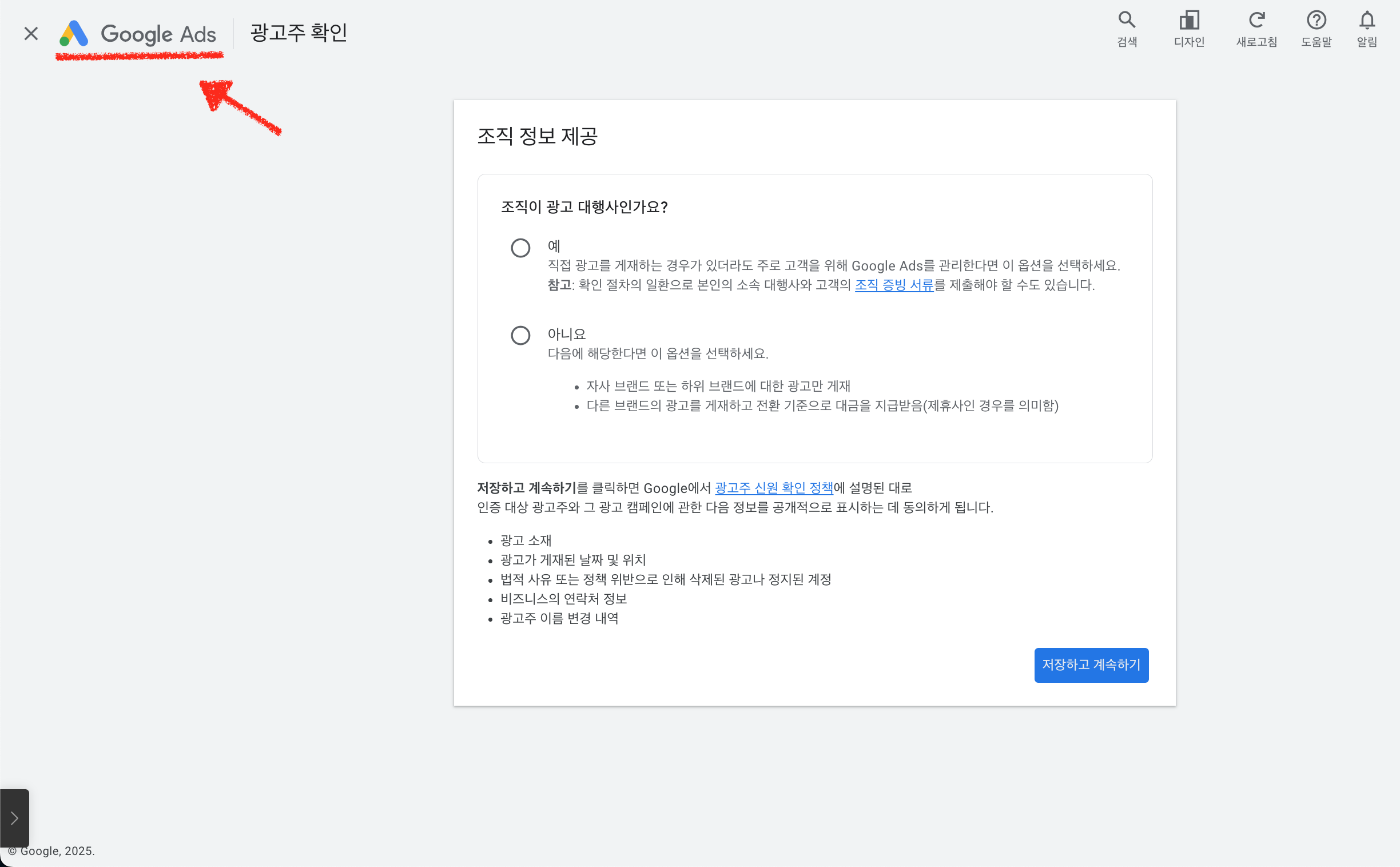
Task: Click the Search (검색) magnifier icon
Action: [x=1127, y=20]
